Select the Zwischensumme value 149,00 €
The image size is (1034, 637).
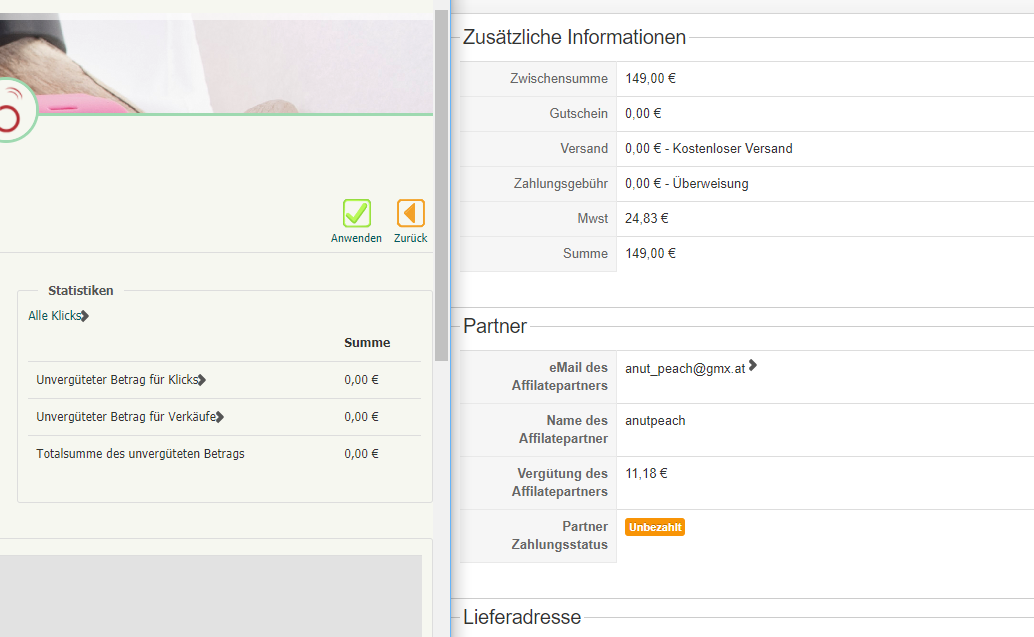tap(650, 78)
